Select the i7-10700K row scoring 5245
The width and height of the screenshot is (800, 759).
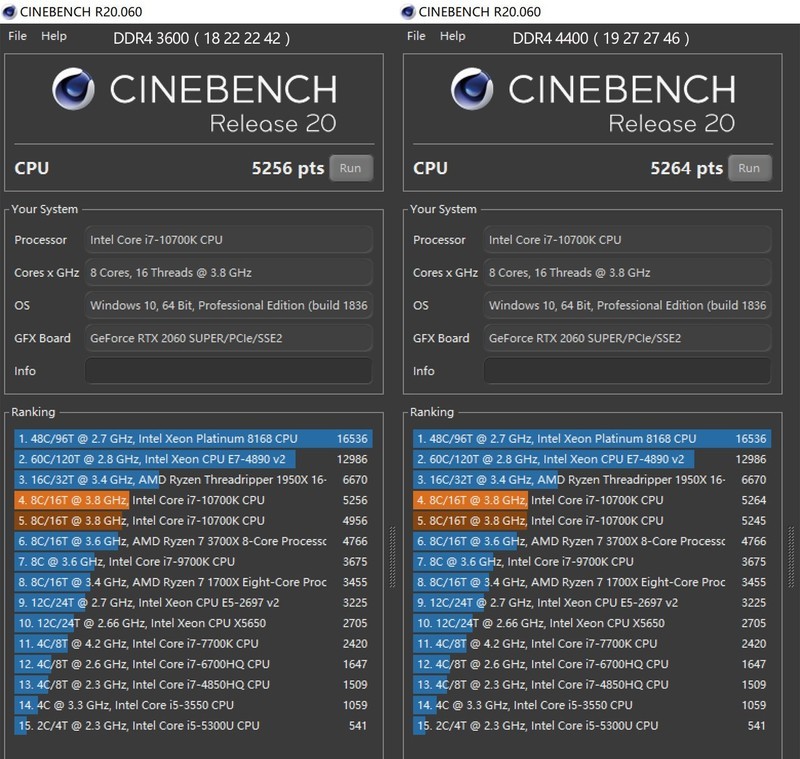591,520
